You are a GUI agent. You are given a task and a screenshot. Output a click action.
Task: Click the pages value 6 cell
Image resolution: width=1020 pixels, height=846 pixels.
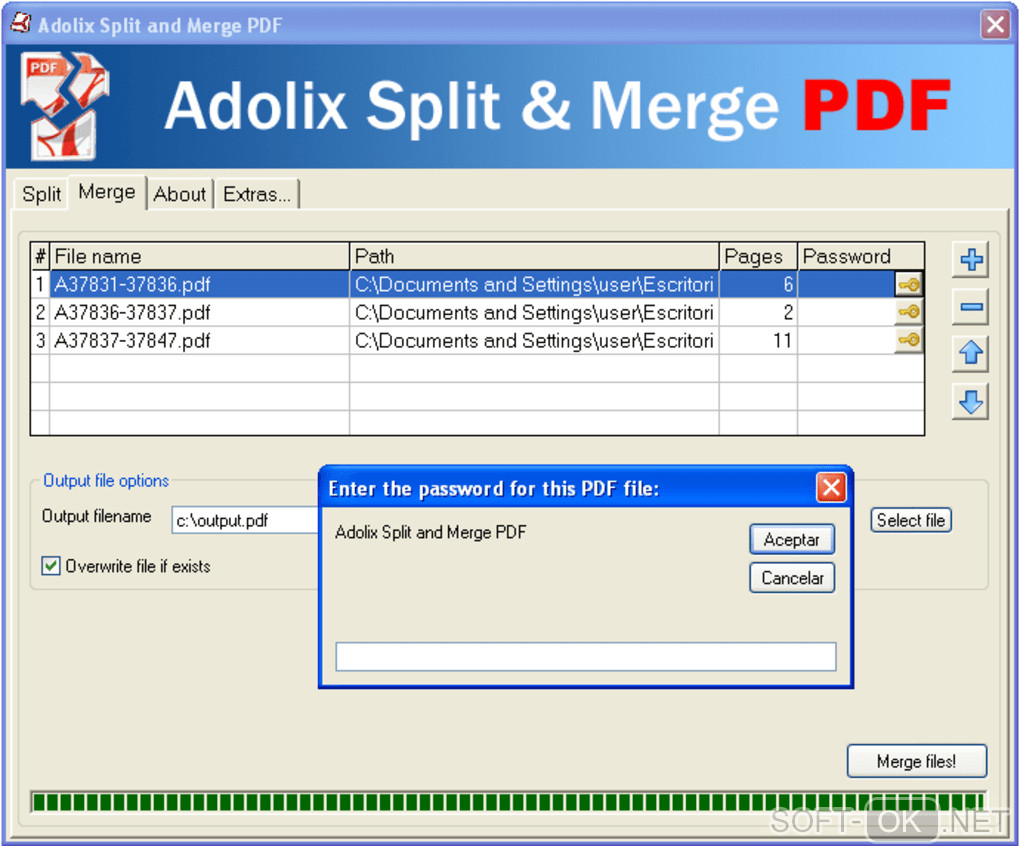(758, 284)
